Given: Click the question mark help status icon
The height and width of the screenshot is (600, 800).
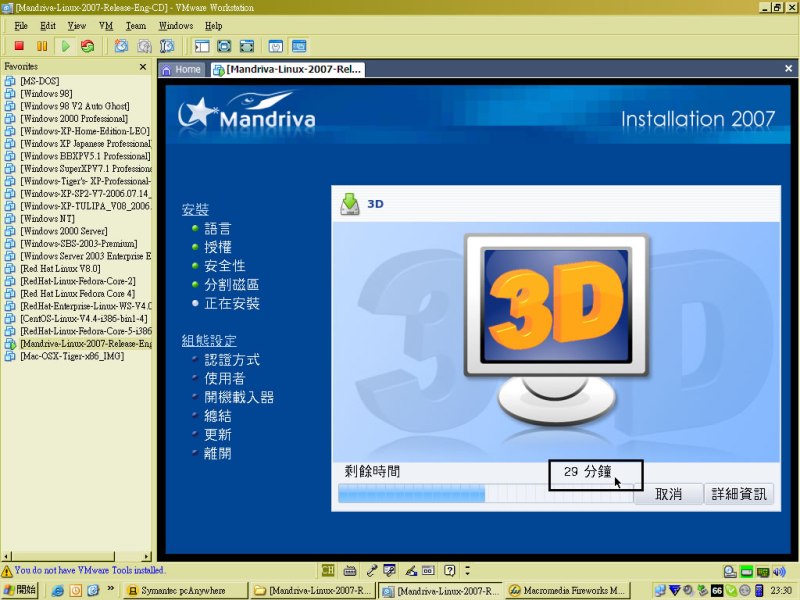Looking at the screenshot, I should [x=449, y=570].
